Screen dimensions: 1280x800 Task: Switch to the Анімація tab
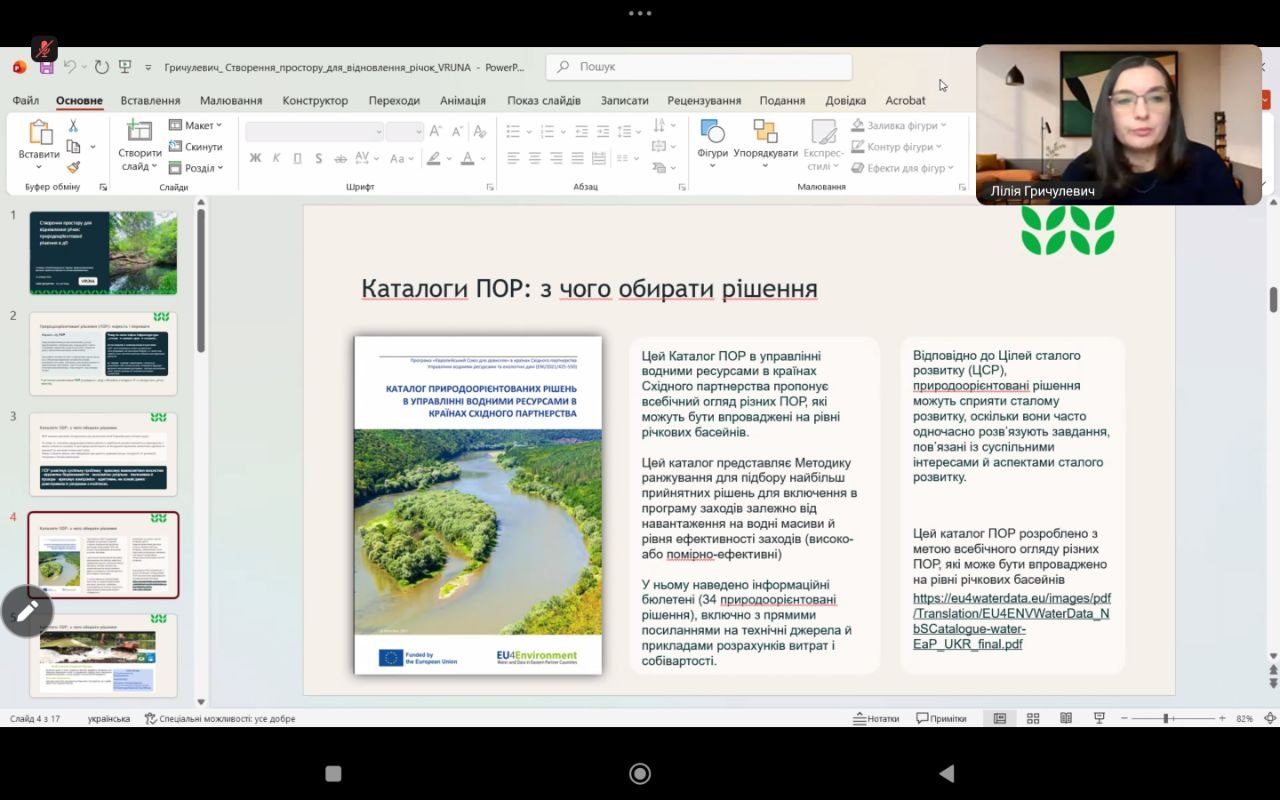click(x=462, y=100)
